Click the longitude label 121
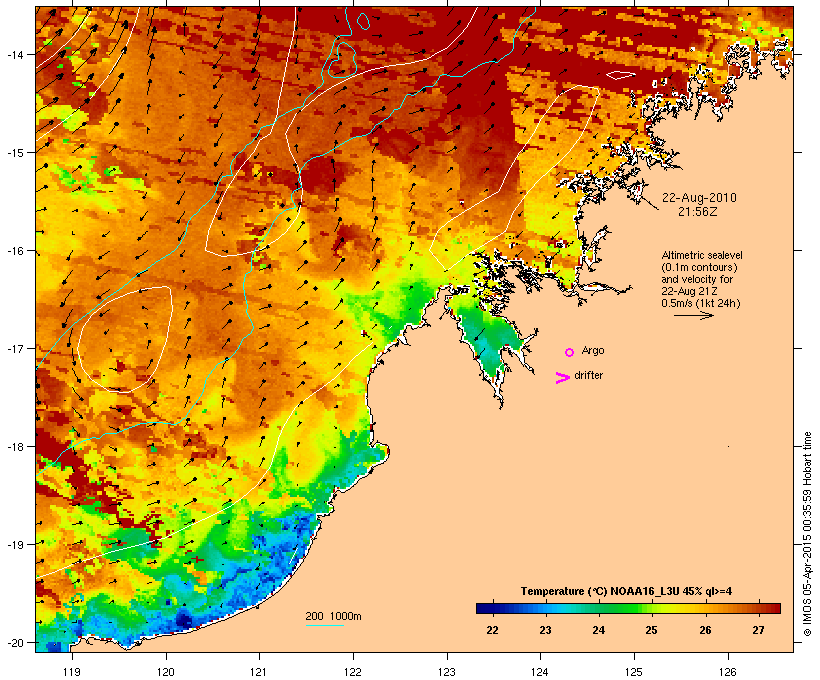 coord(259,672)
